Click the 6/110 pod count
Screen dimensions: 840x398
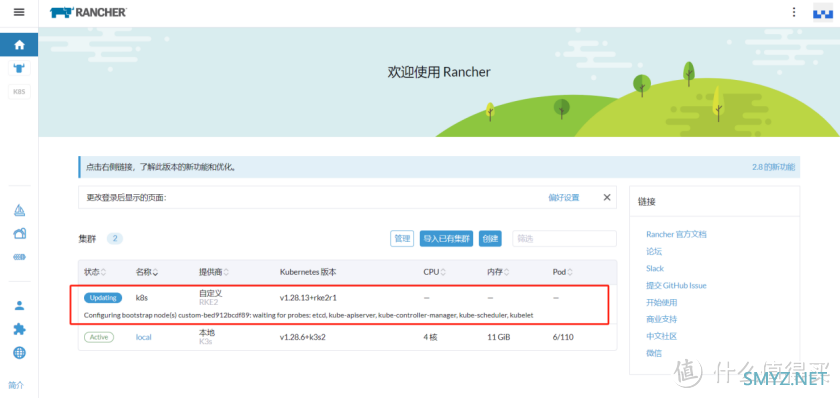[562, 337]
